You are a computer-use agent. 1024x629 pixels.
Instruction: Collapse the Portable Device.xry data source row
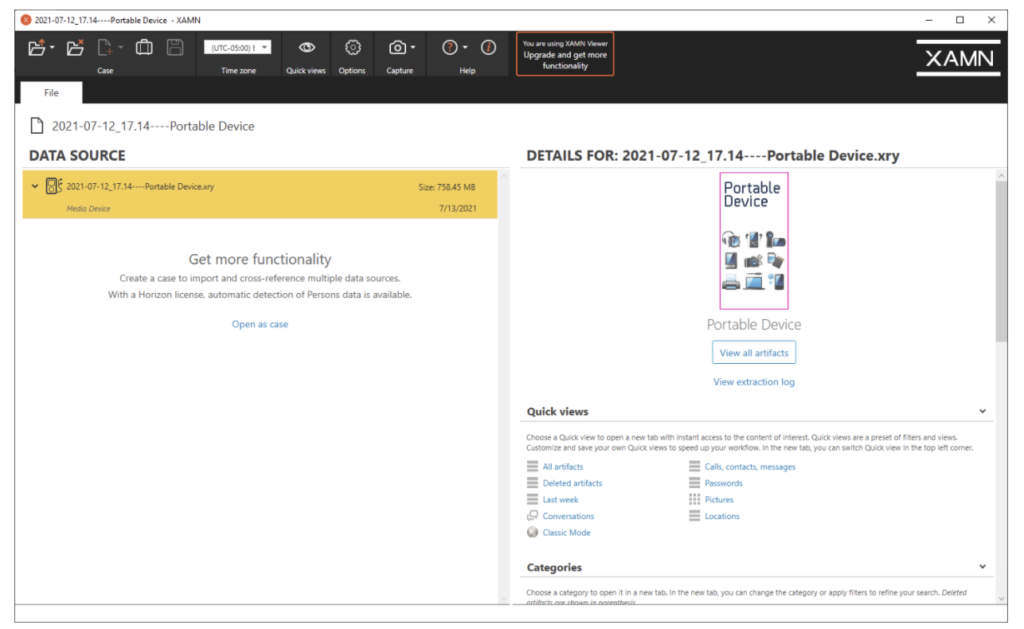click(35, 186)
